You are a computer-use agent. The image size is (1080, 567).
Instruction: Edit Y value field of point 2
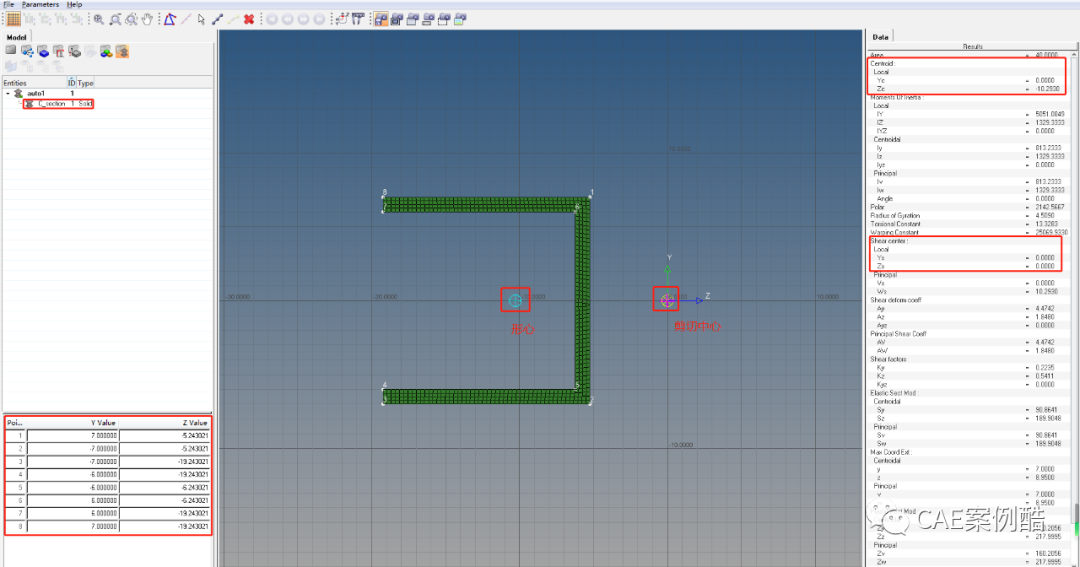(x=73, y=449)
